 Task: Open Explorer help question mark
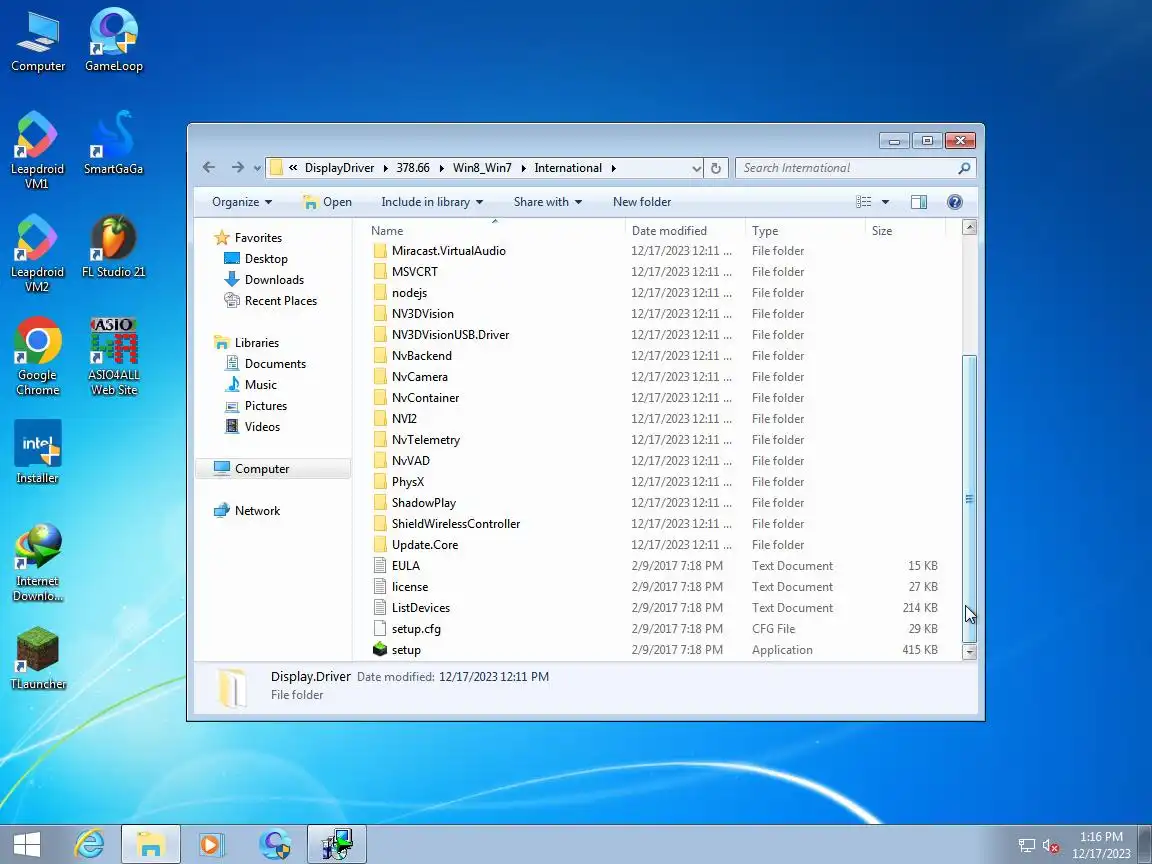pyautogui.click(x=954, y=202)
